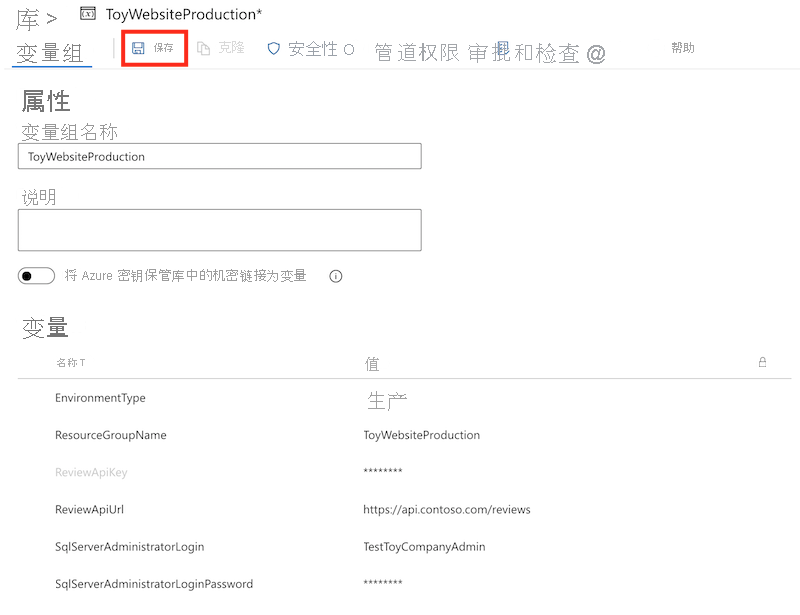The width and height of the screenshot is (800, 615).
Task: Open the Approvals and checks (审批和检查) item
Action: (523, 53)
